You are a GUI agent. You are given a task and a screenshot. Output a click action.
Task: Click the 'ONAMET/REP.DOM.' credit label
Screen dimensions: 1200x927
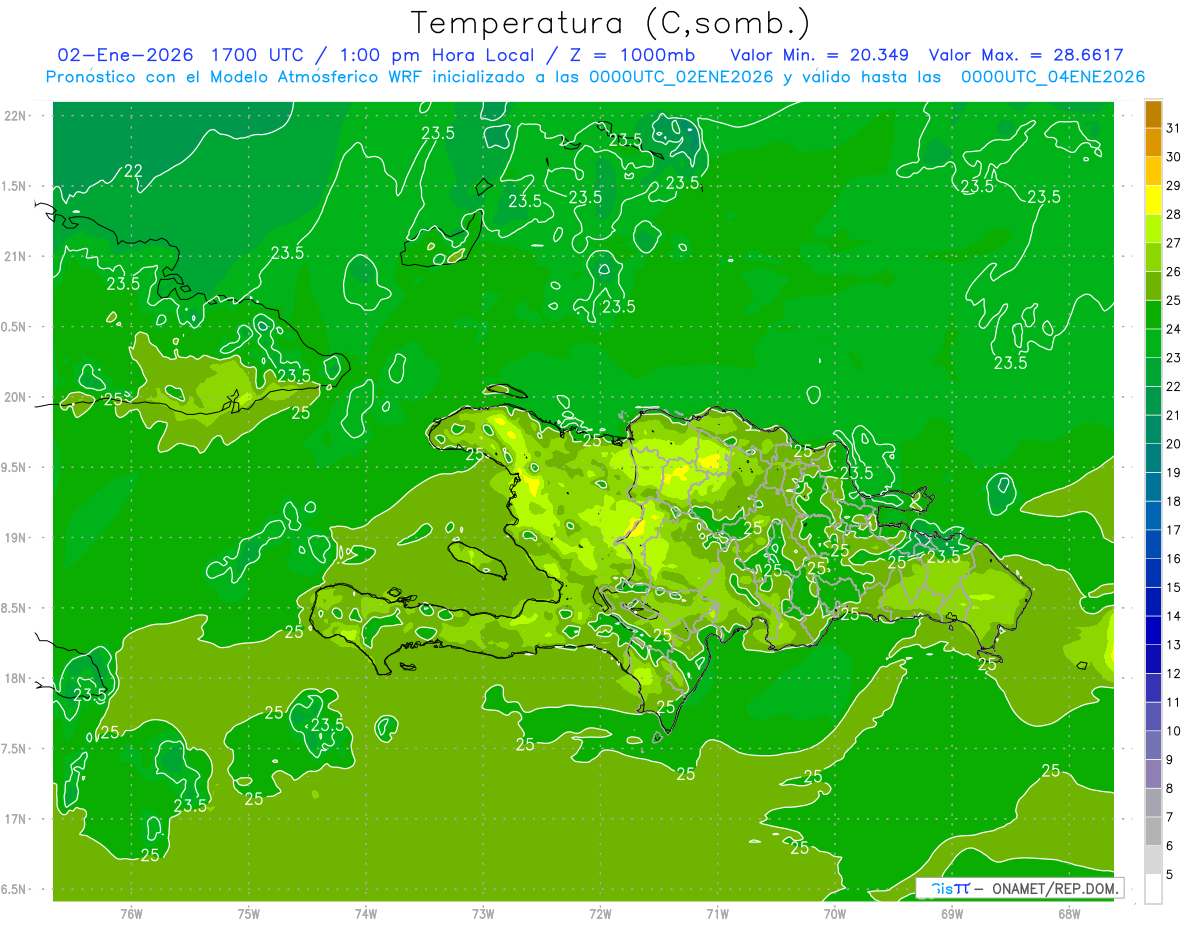click(x=1056, y=888)
